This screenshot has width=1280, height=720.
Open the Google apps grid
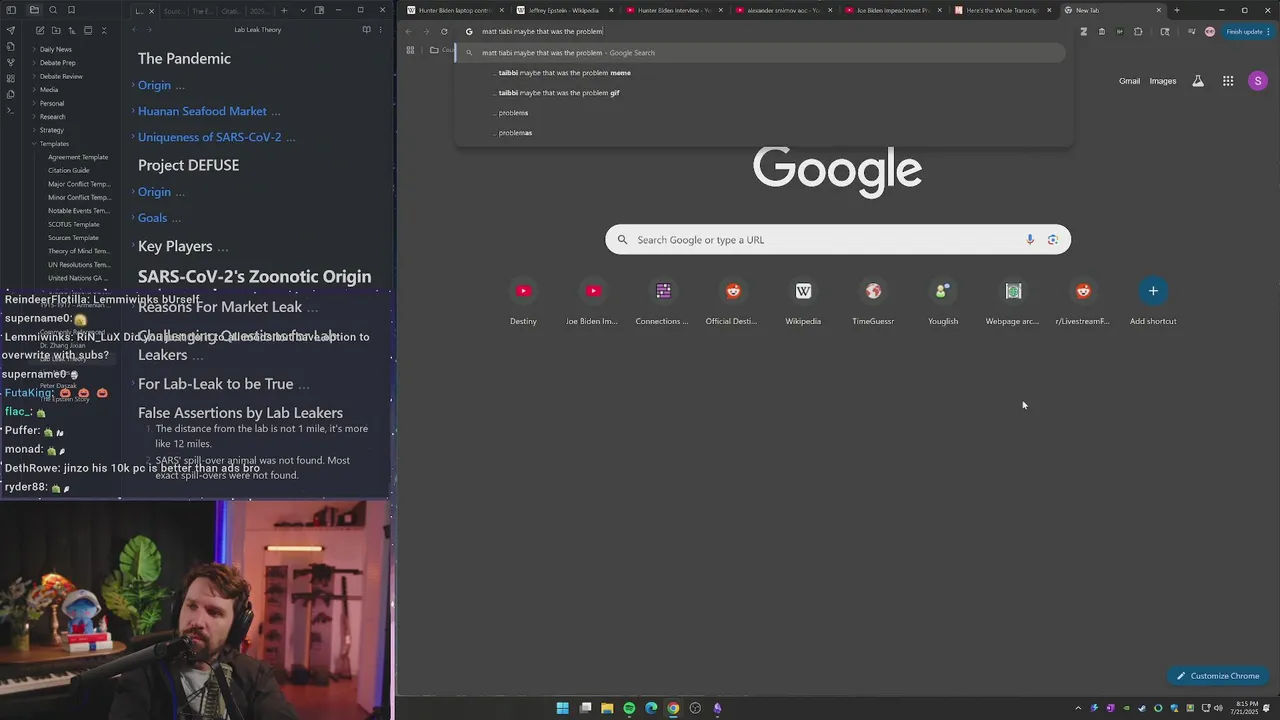[1228, 81]
